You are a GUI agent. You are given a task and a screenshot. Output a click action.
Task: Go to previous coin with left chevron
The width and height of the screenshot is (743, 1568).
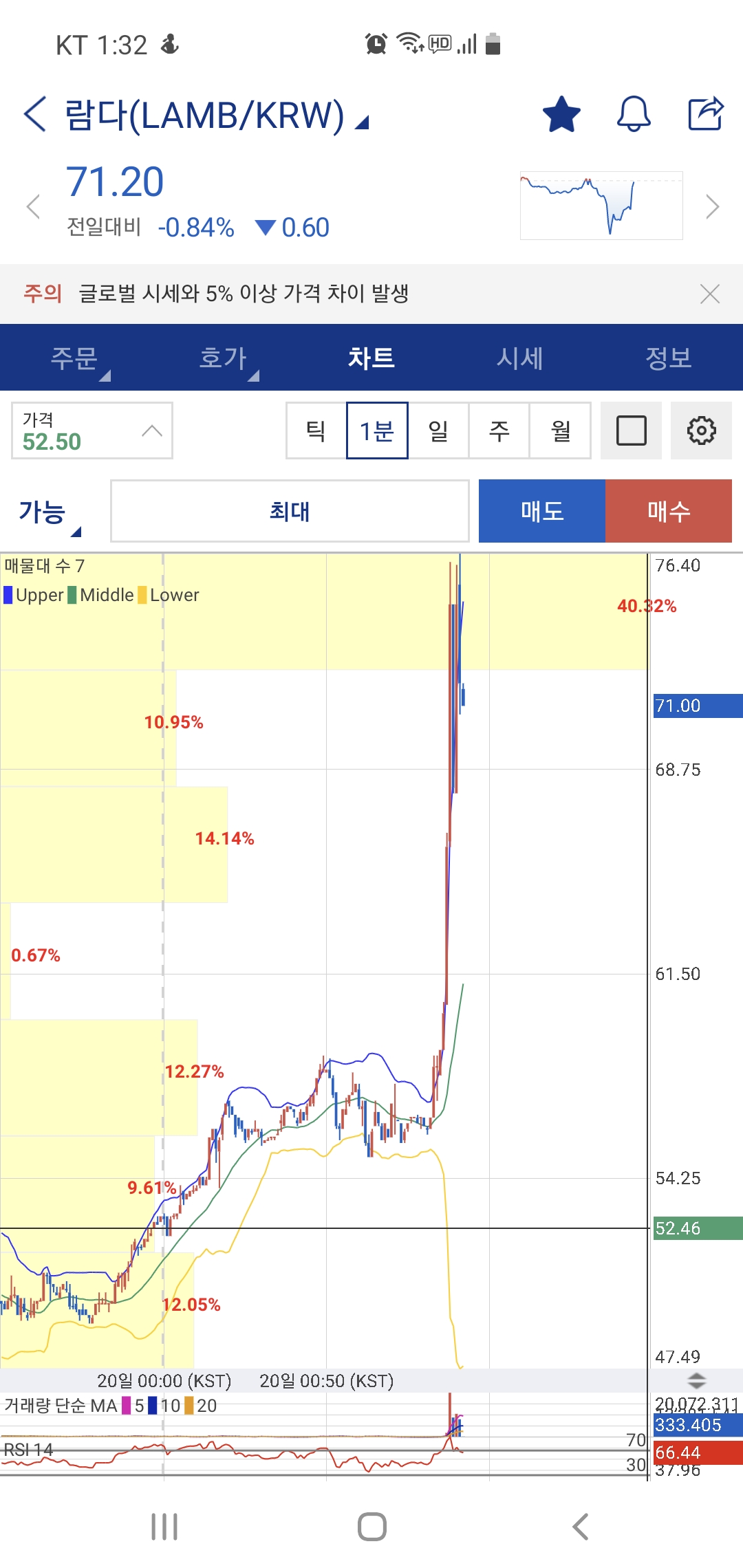(33, 206)
